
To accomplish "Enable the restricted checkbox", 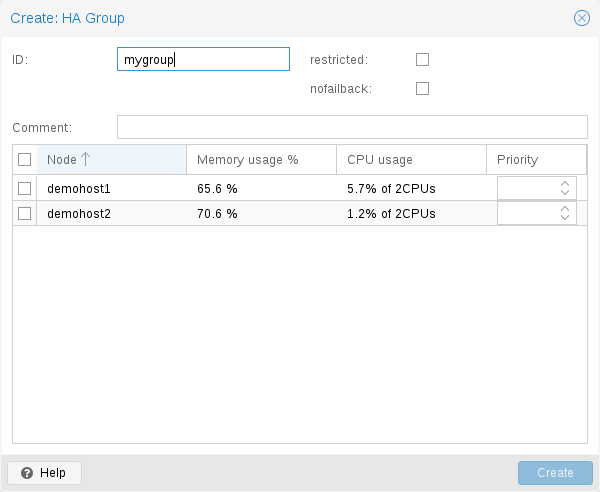I will [x=422, y=60].
